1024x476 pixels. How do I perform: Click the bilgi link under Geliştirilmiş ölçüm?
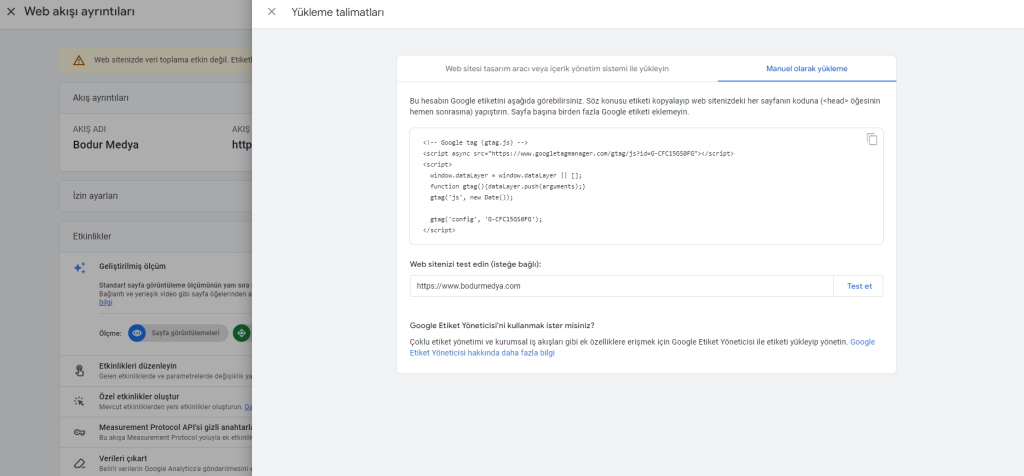105,302
